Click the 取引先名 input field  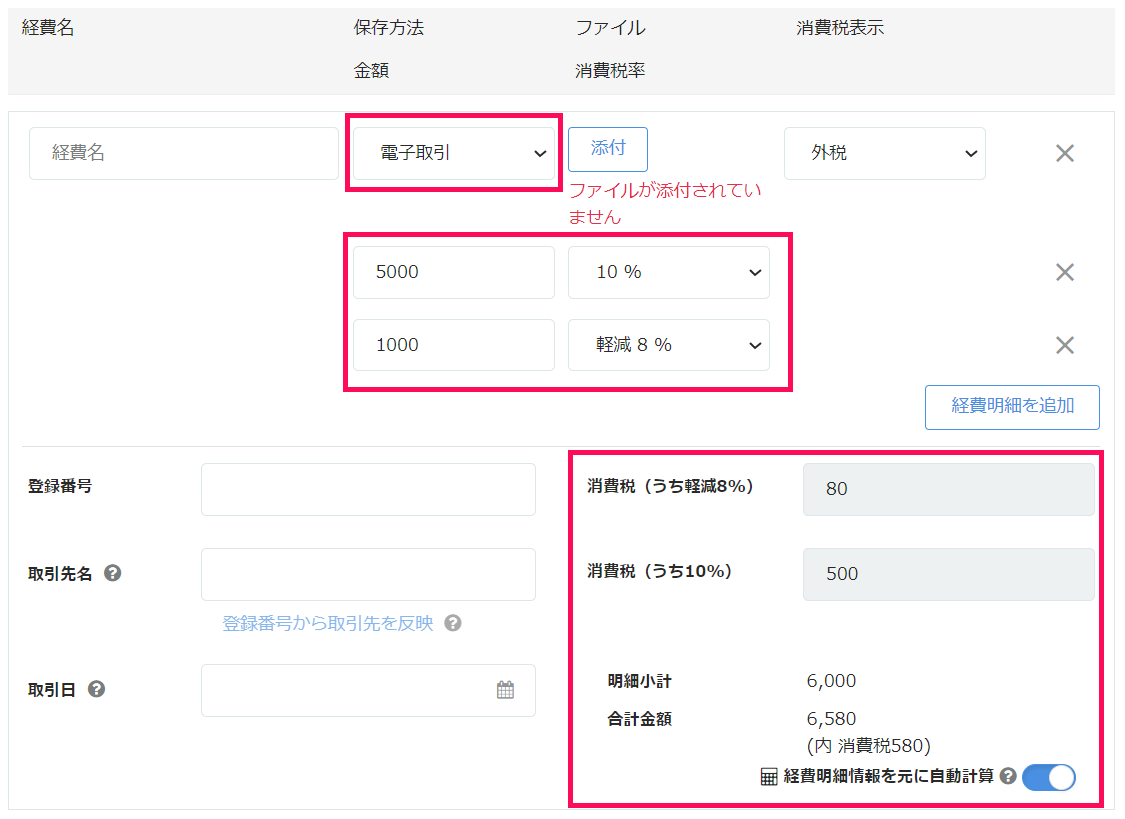(368, 574)
